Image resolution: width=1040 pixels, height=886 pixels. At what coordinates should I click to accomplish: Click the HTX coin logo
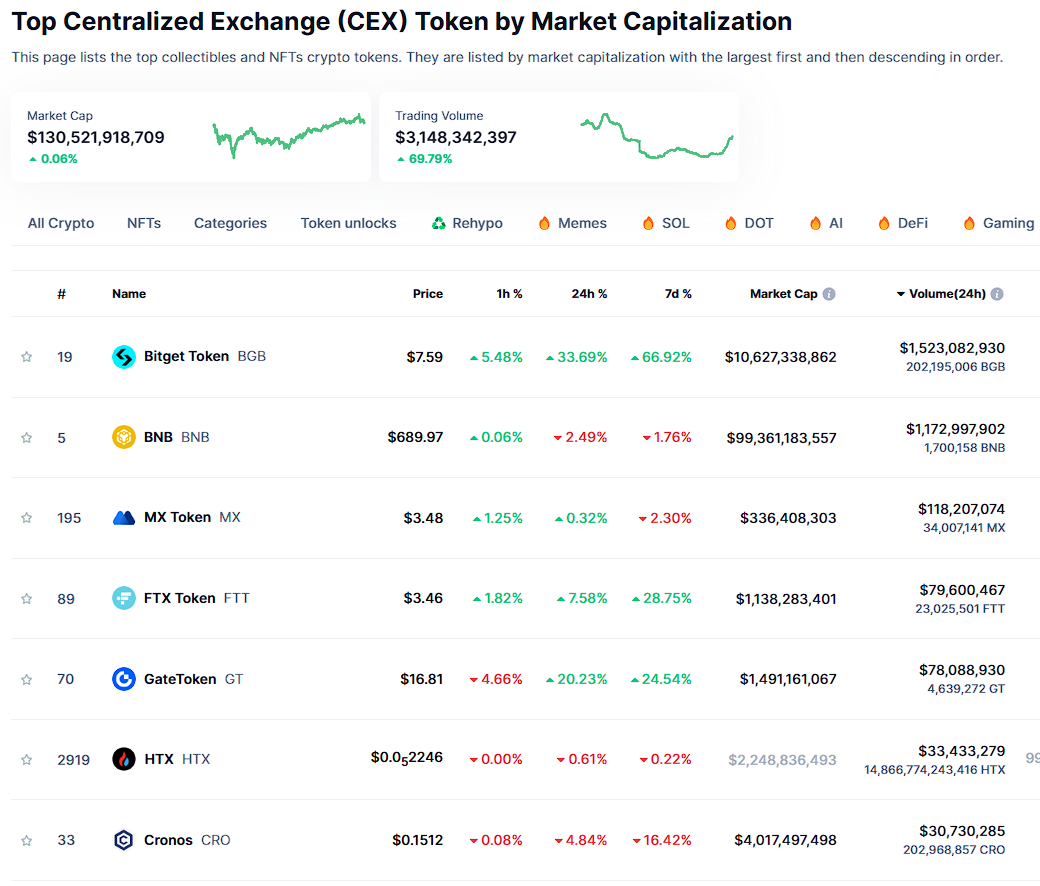click(123, 759)
